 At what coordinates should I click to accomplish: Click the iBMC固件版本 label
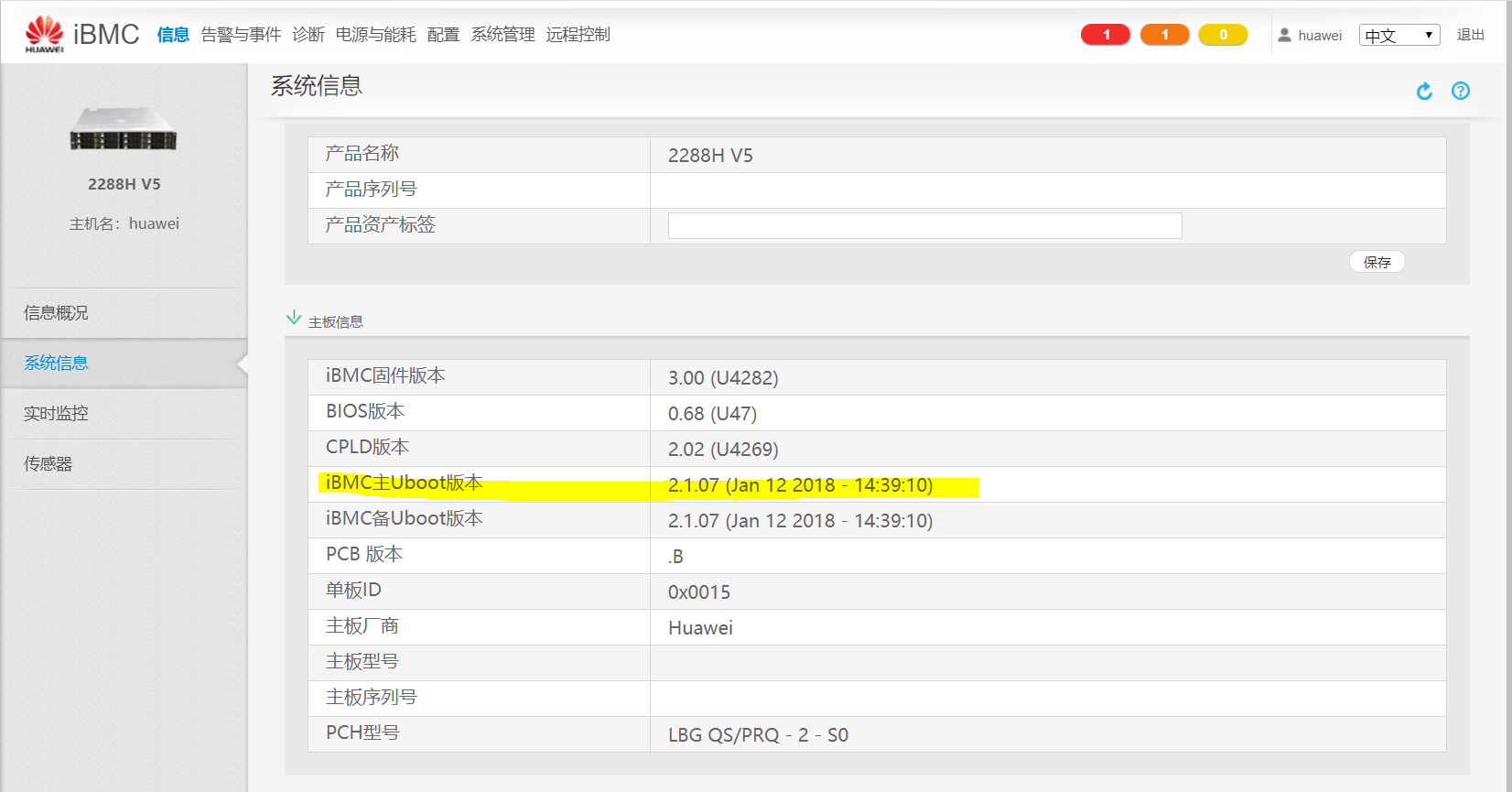[x=385, y=375]
